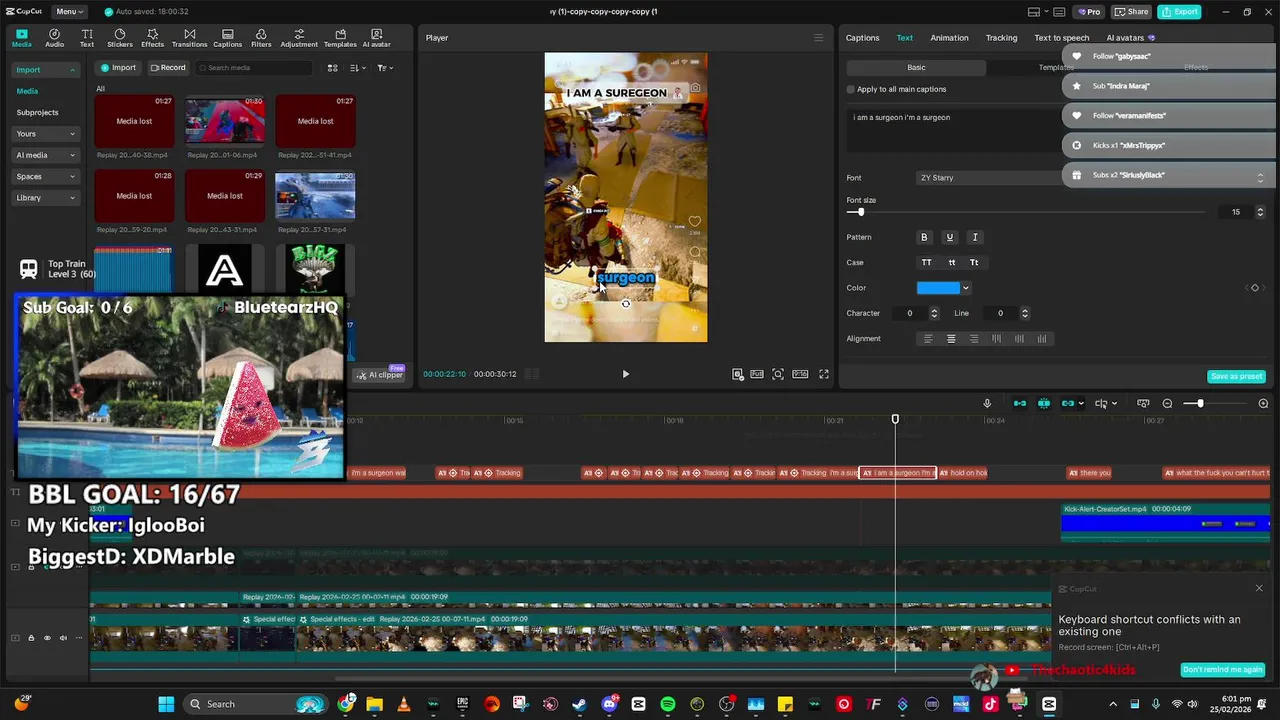Click the Save as preset button

tap(1237, 376)
